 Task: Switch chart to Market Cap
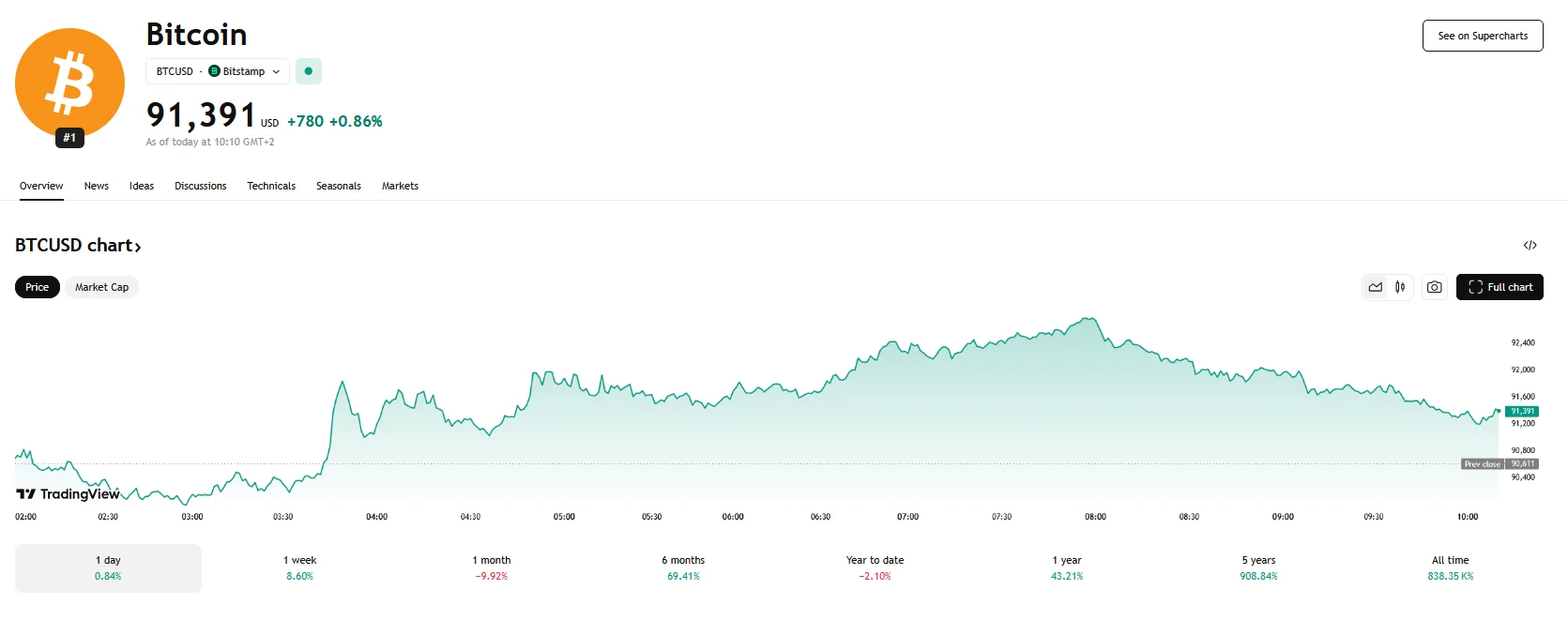pyautogui.click(x=101, y=287)
